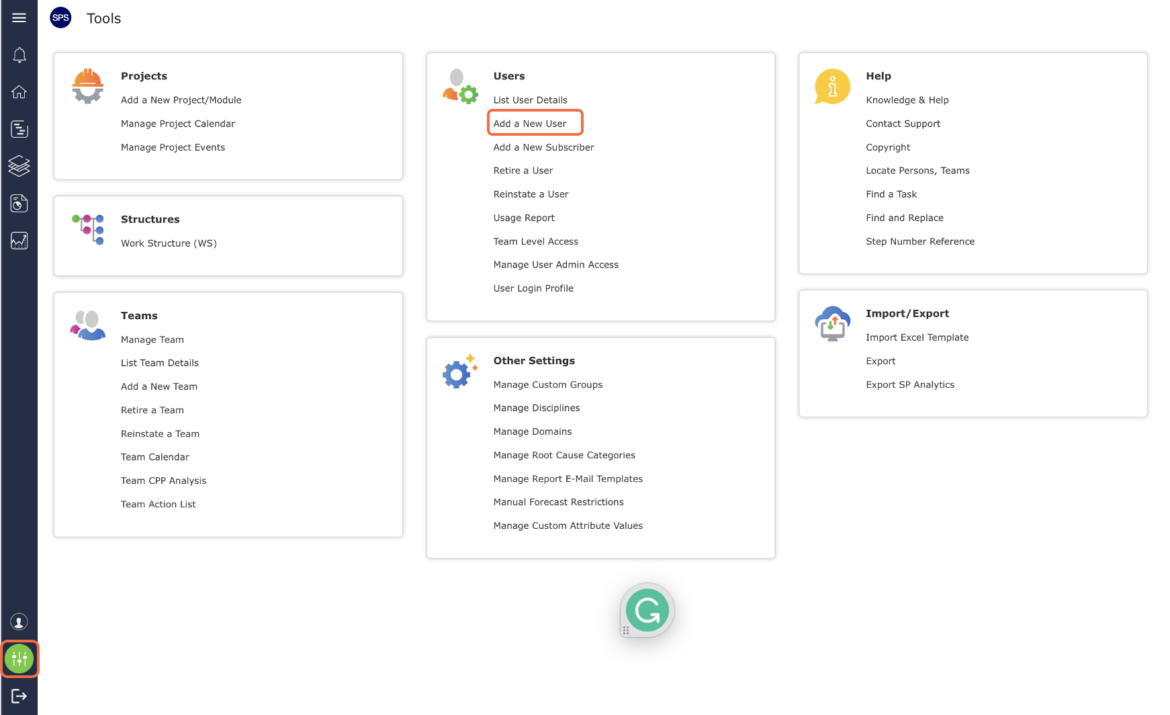Open Find a Task

(x=891, y=194)
